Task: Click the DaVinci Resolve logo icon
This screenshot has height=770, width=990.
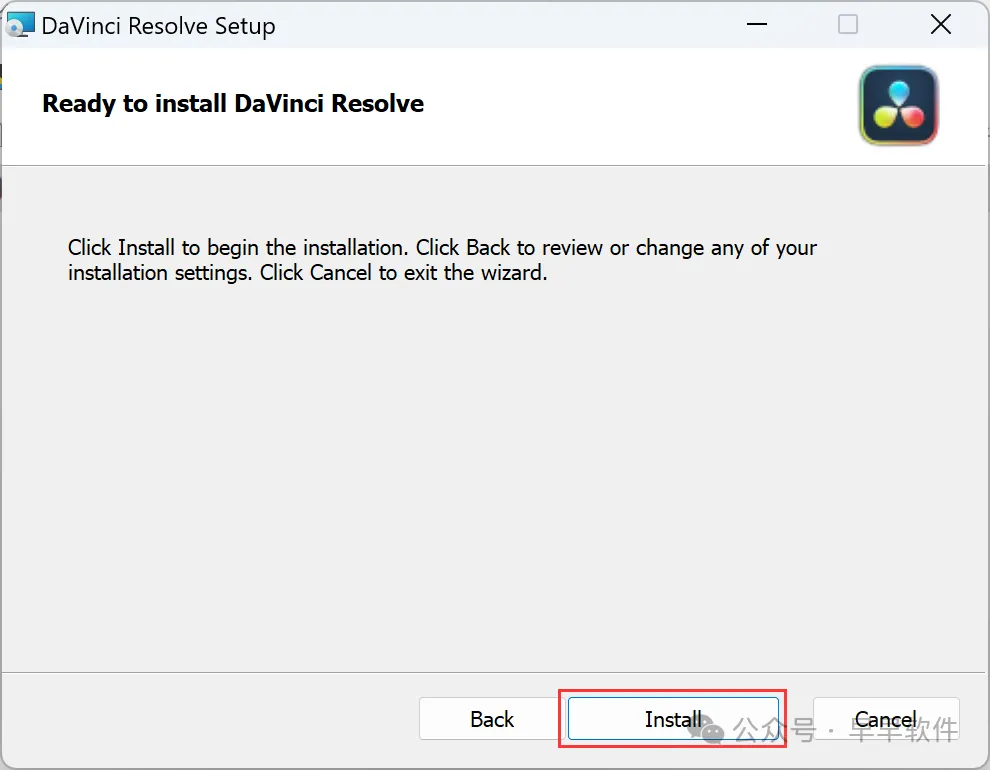Action: coord(898,105)
